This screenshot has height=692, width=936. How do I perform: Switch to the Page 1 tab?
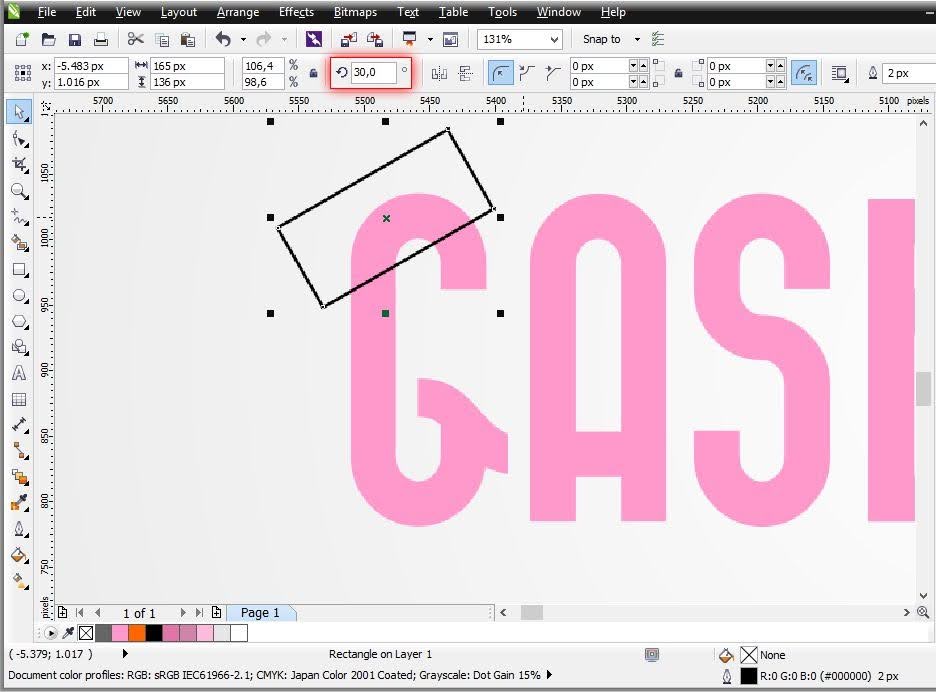(260, 613)
